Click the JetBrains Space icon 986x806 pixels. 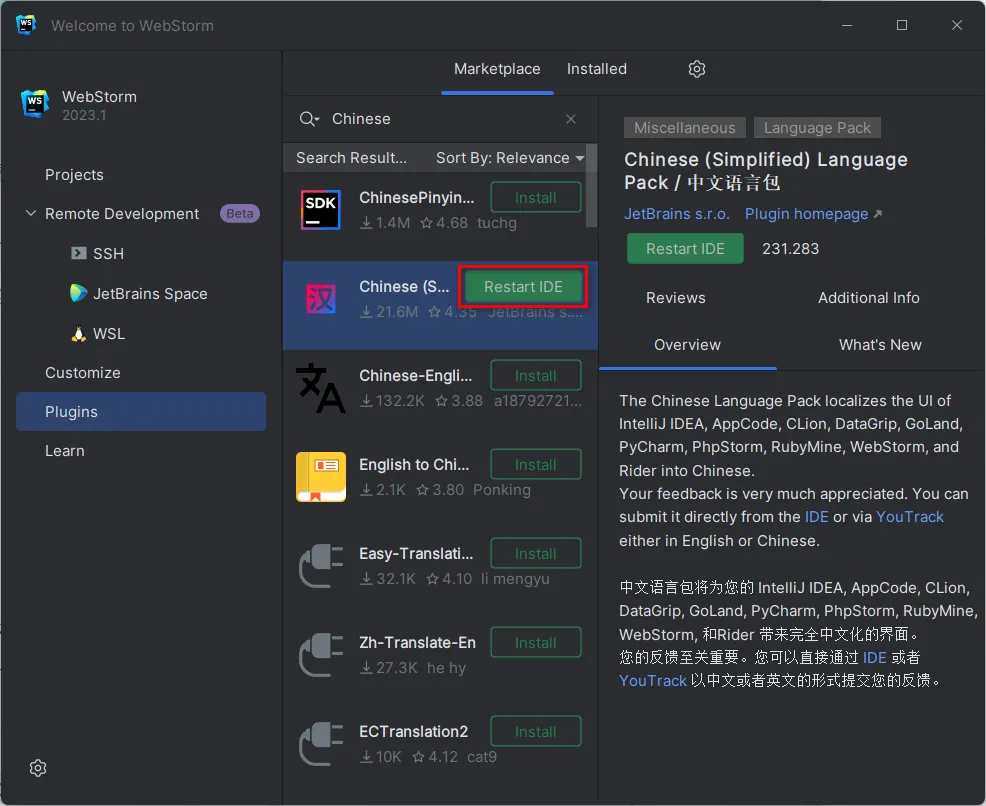(78, 293)
